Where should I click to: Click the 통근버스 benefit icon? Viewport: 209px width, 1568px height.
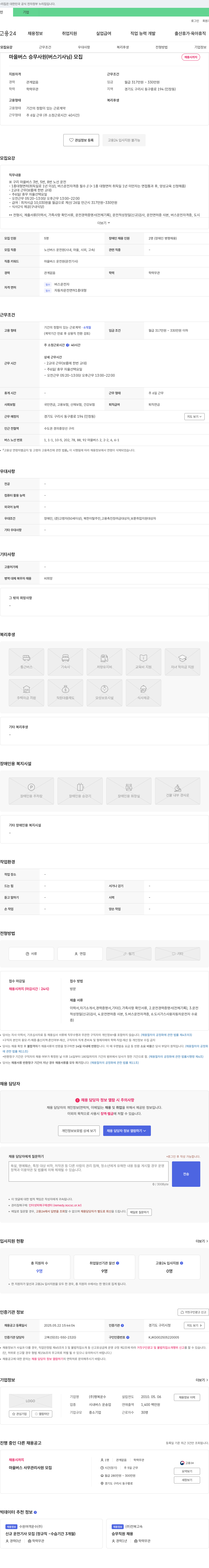click(x=26, y=662)
